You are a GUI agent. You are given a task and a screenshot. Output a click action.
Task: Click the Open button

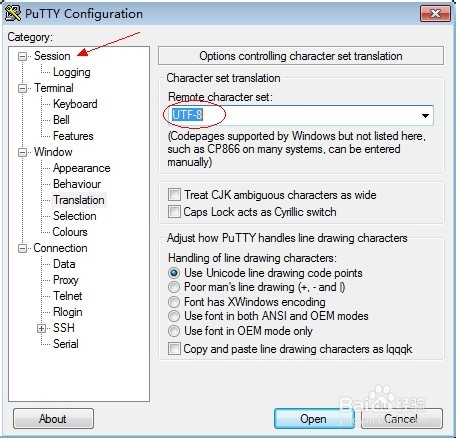click(313, 419)
